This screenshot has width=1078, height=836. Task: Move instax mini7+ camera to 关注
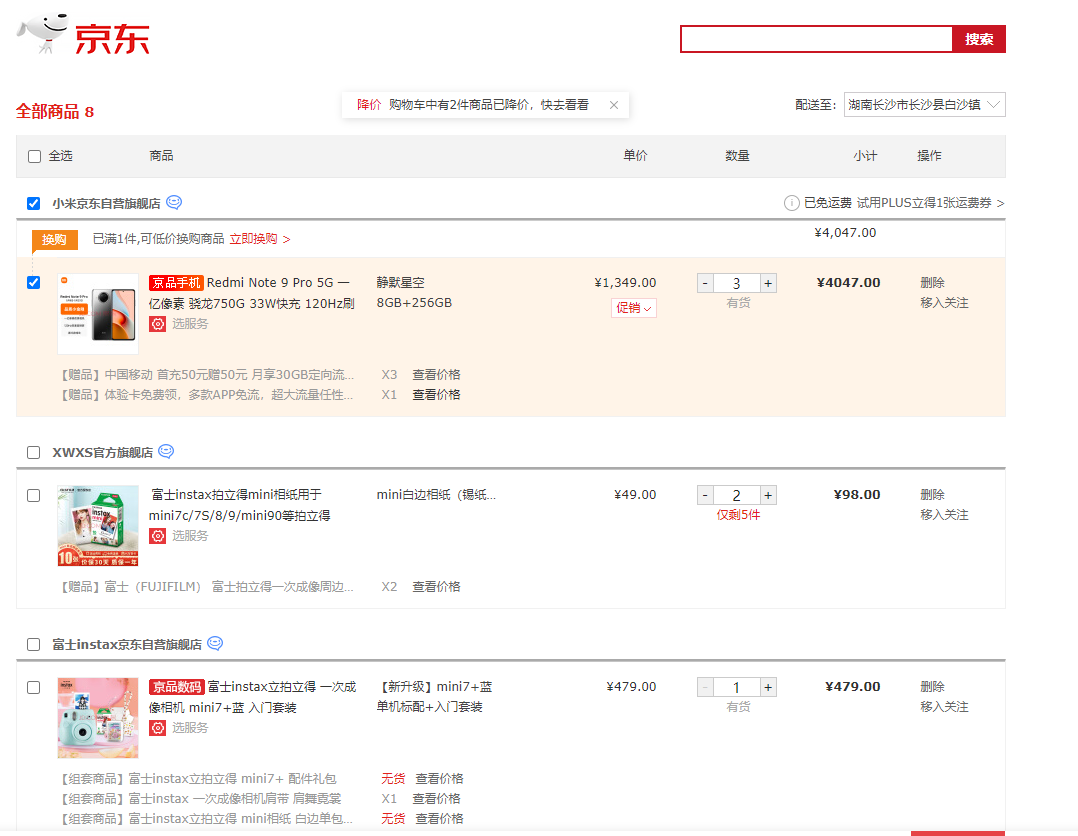coord(944,707)
